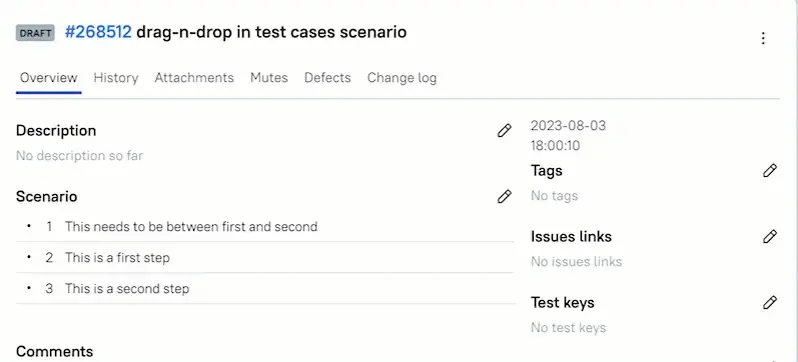Edit the Description with its pencil icon
Screen dimensions: 798x362
pyautogui.click(x=504, y=130)
